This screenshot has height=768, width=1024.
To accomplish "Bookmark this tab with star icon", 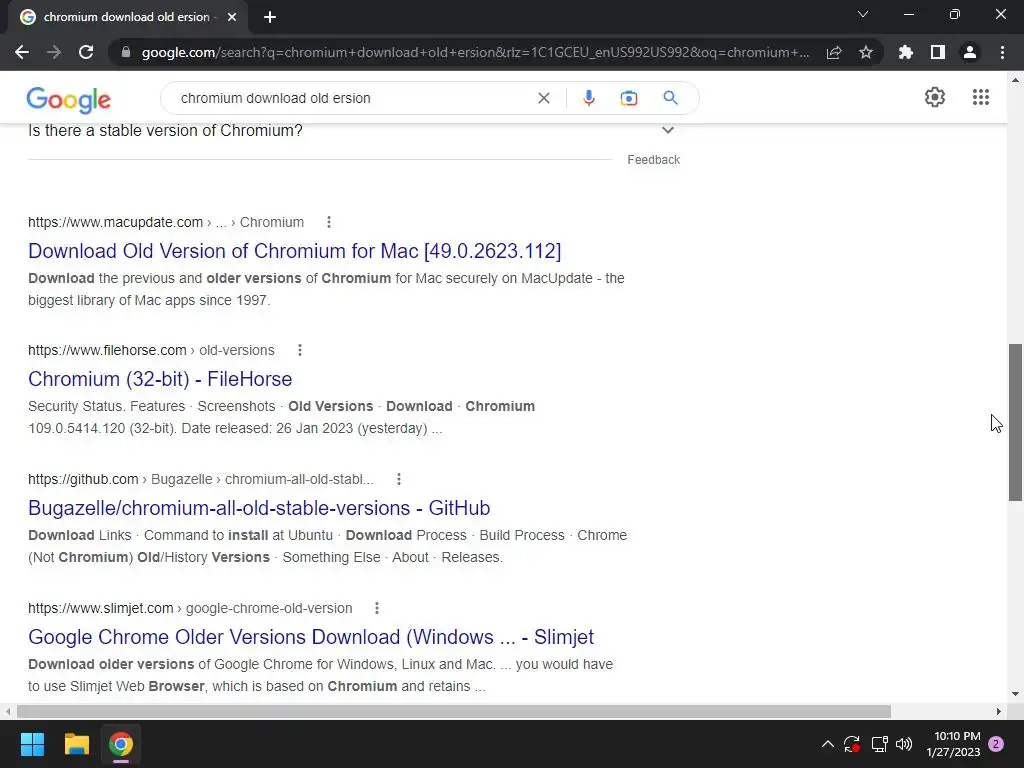I will click(x=866, y=52).
